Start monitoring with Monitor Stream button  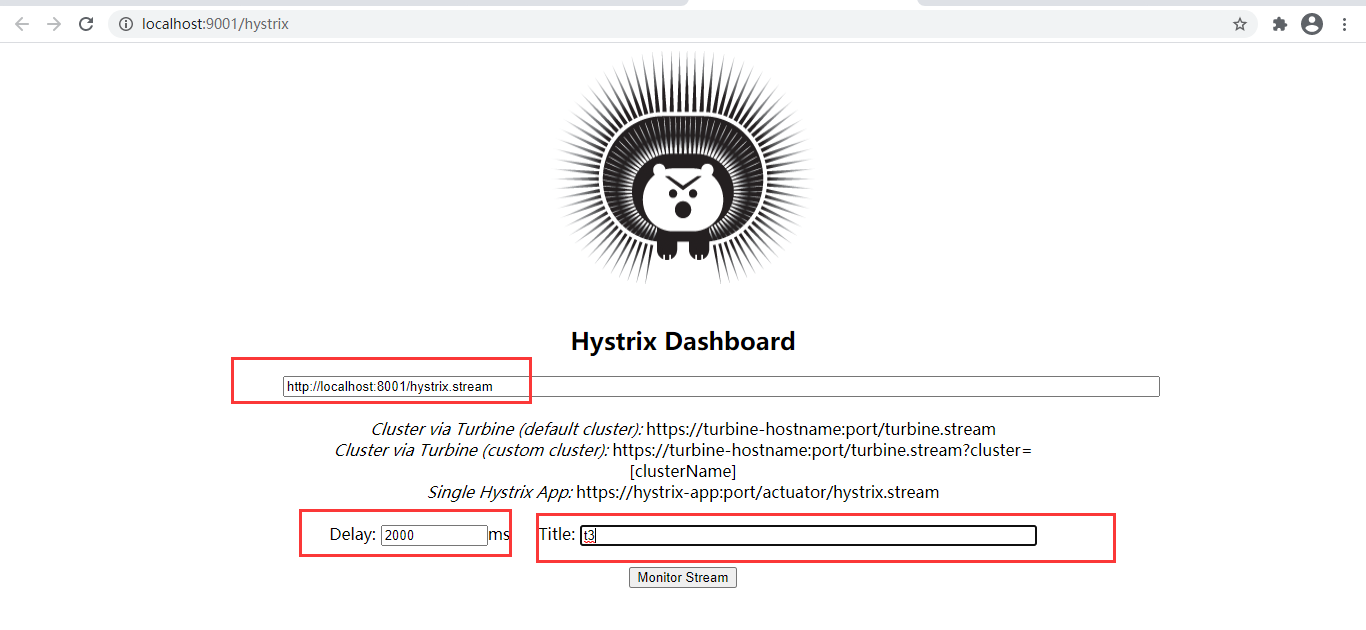coord(683,577)
